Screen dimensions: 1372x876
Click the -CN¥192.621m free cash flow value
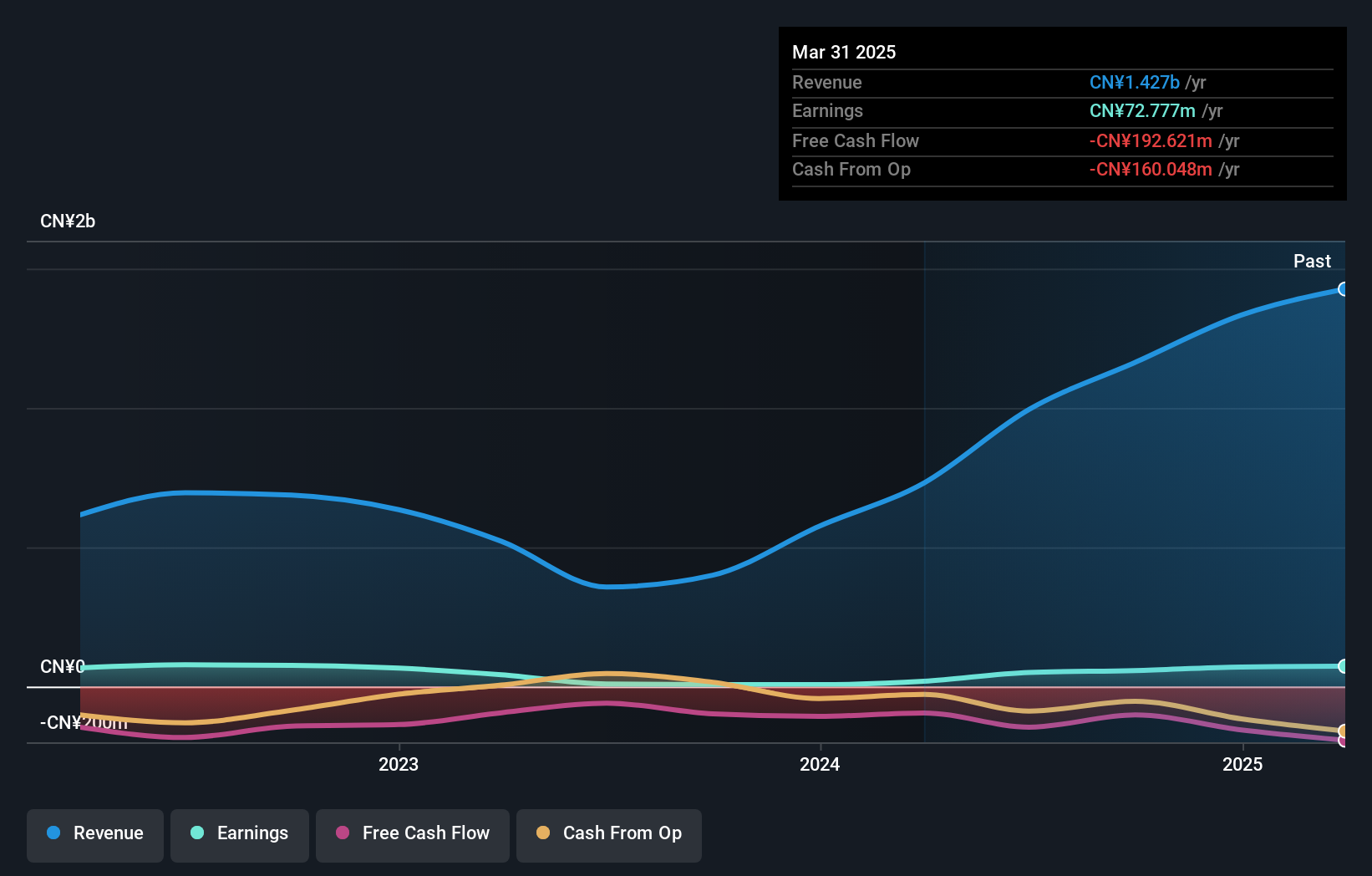tap(1151, 140)
